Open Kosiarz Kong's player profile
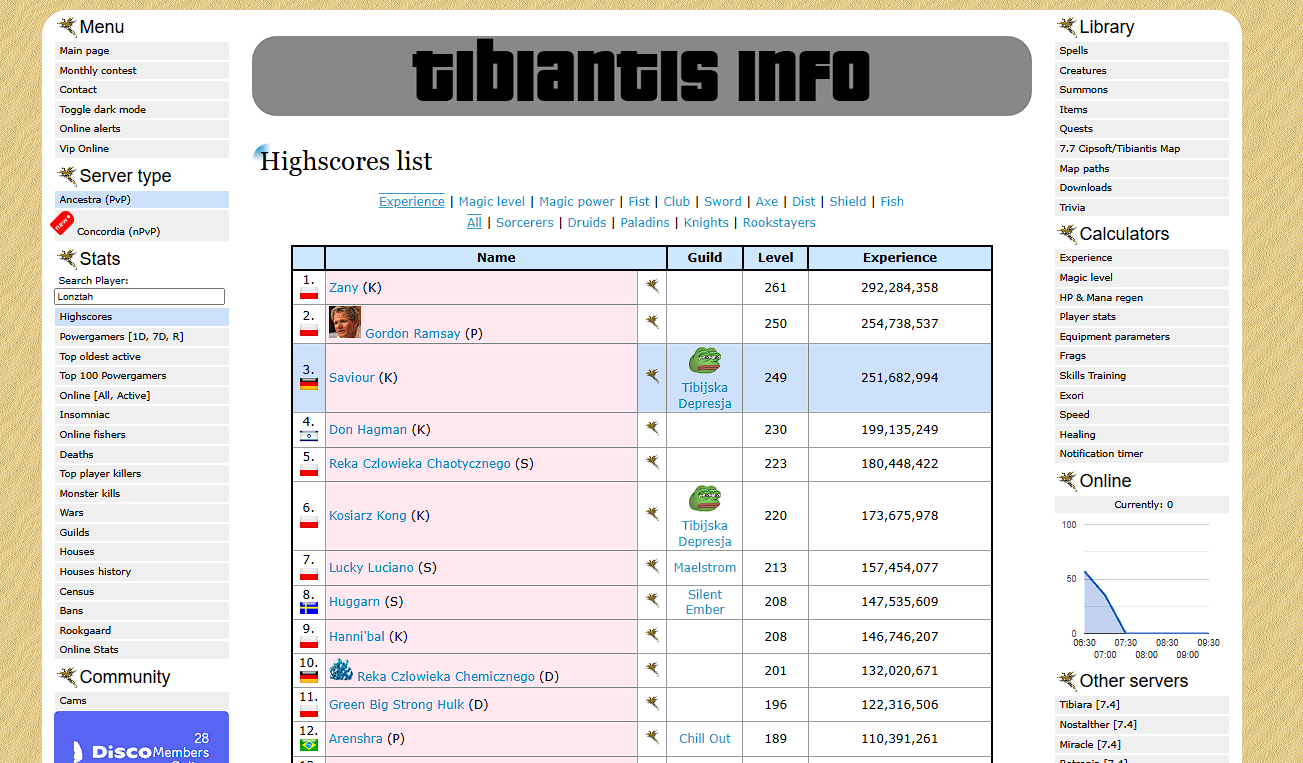1303x763 pixels. 368,515
